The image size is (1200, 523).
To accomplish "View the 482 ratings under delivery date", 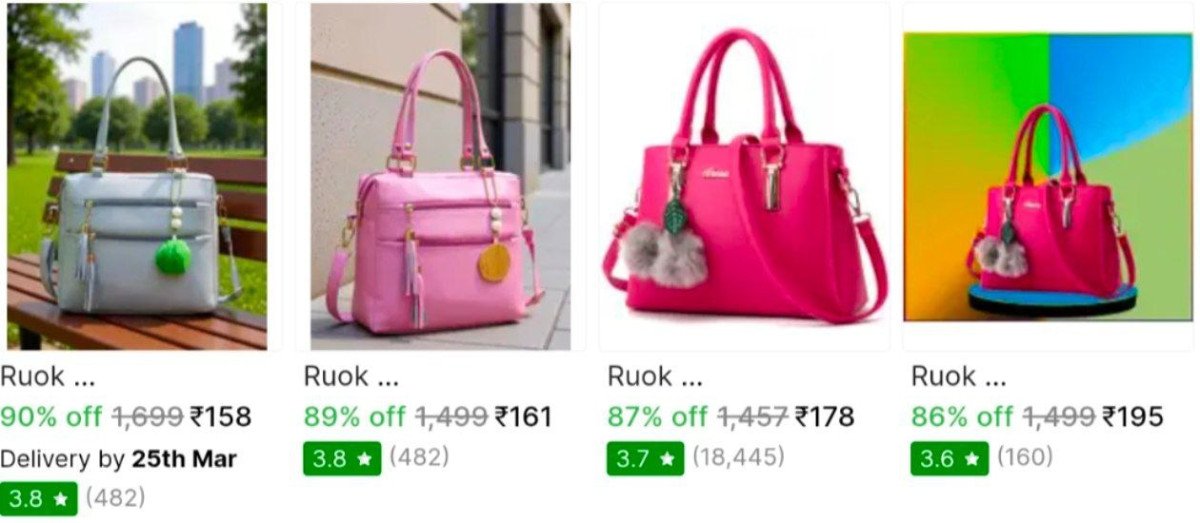I will (x=115, y=497).
